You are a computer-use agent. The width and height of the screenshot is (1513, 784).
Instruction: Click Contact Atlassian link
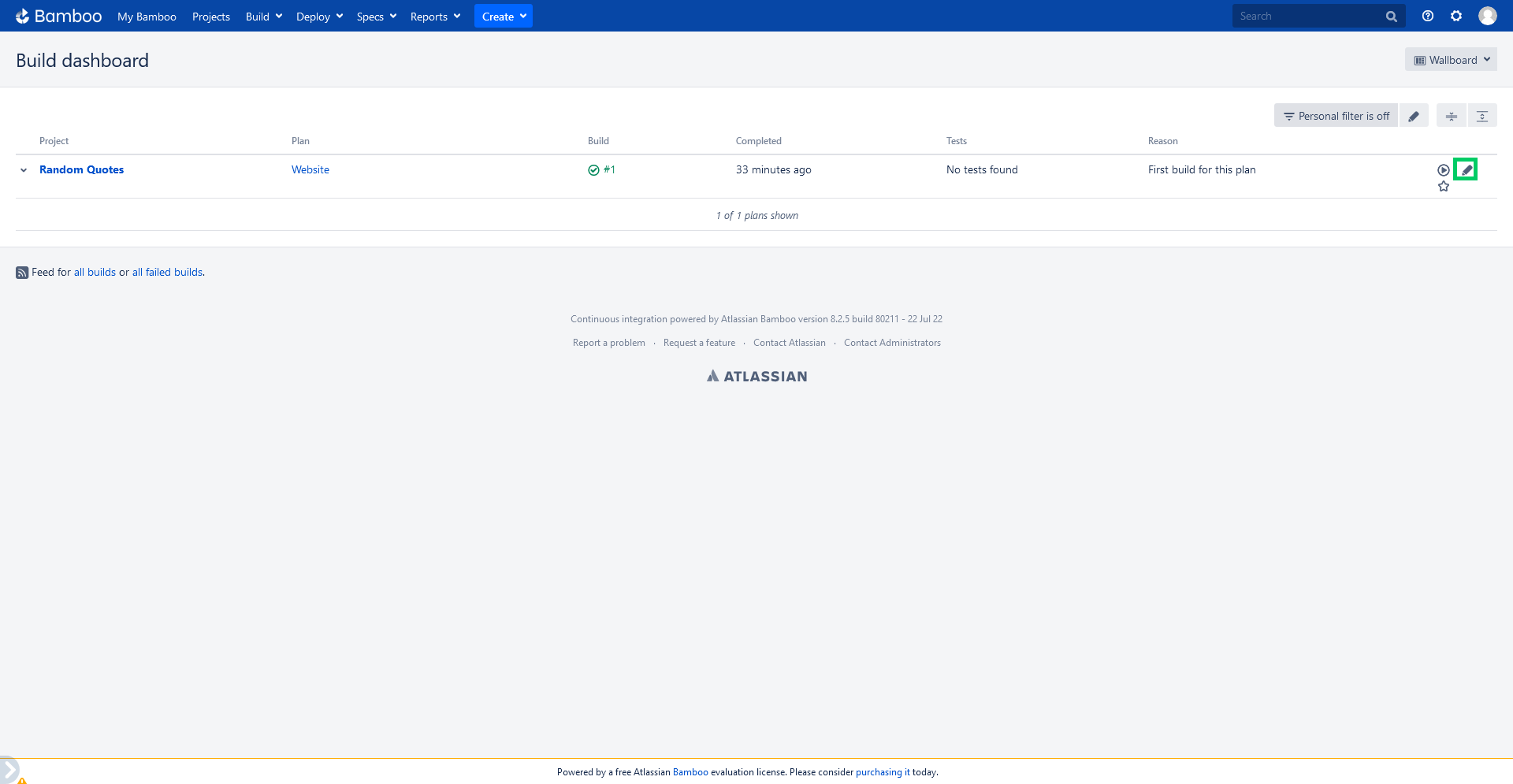tap(790, 343)
